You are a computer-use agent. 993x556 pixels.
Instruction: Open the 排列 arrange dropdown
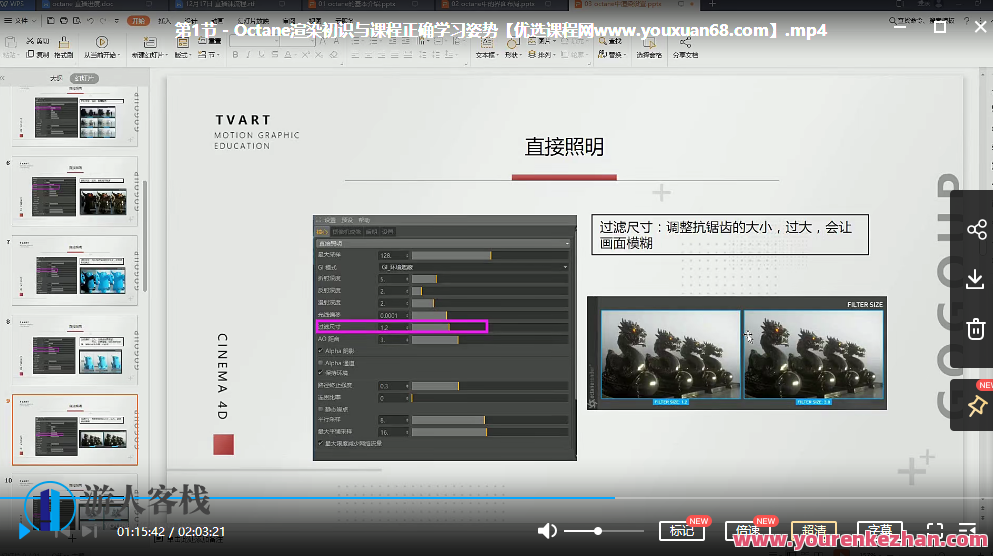click(541, 55)
